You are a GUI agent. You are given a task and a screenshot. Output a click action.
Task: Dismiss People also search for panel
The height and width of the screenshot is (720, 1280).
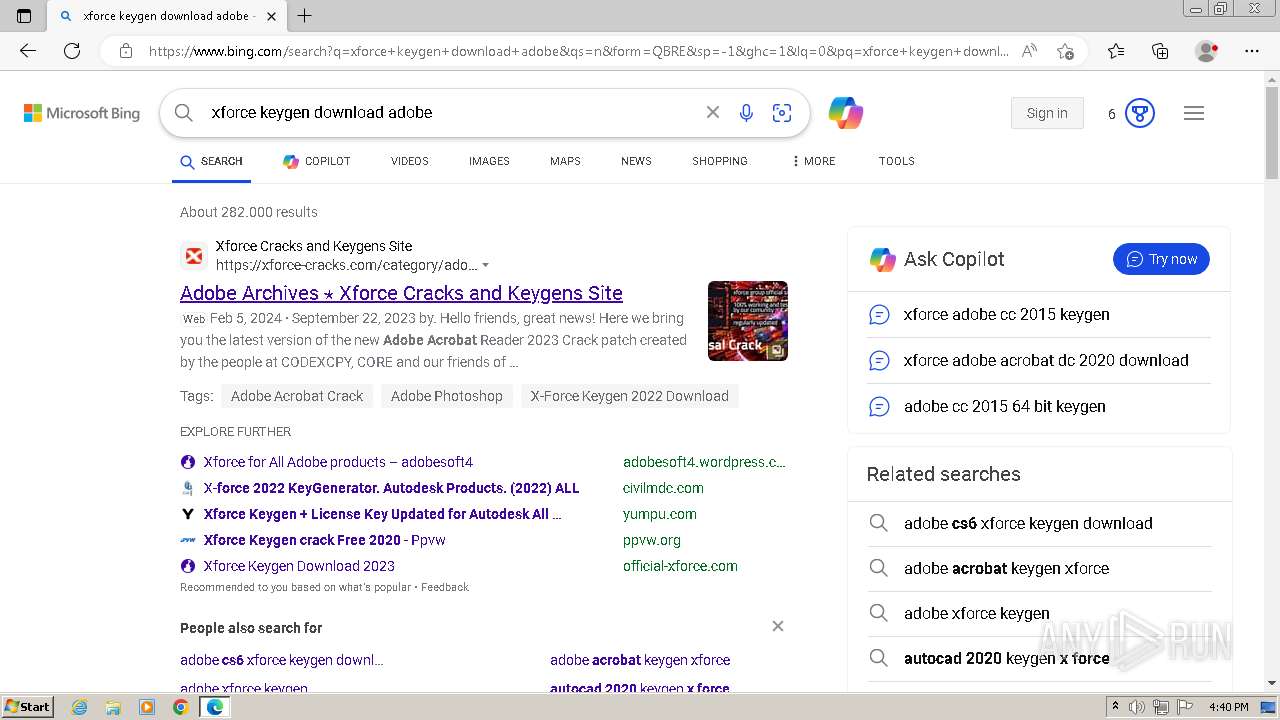778,626
